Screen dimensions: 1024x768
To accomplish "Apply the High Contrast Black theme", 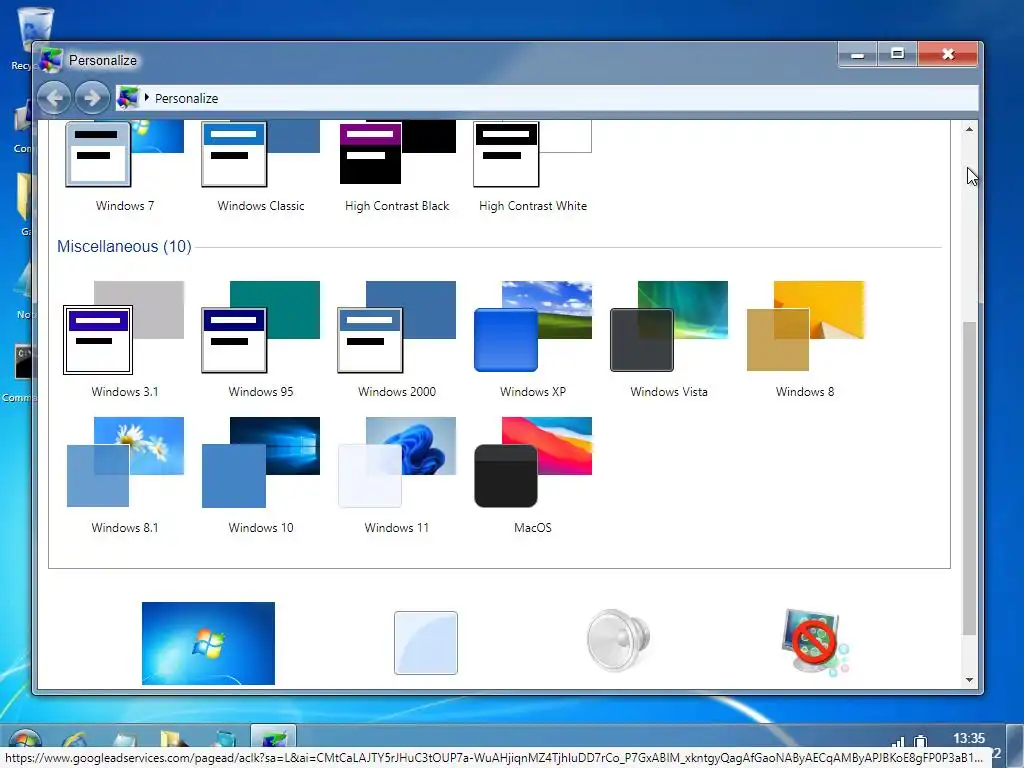I will click(x=396, y=167).
